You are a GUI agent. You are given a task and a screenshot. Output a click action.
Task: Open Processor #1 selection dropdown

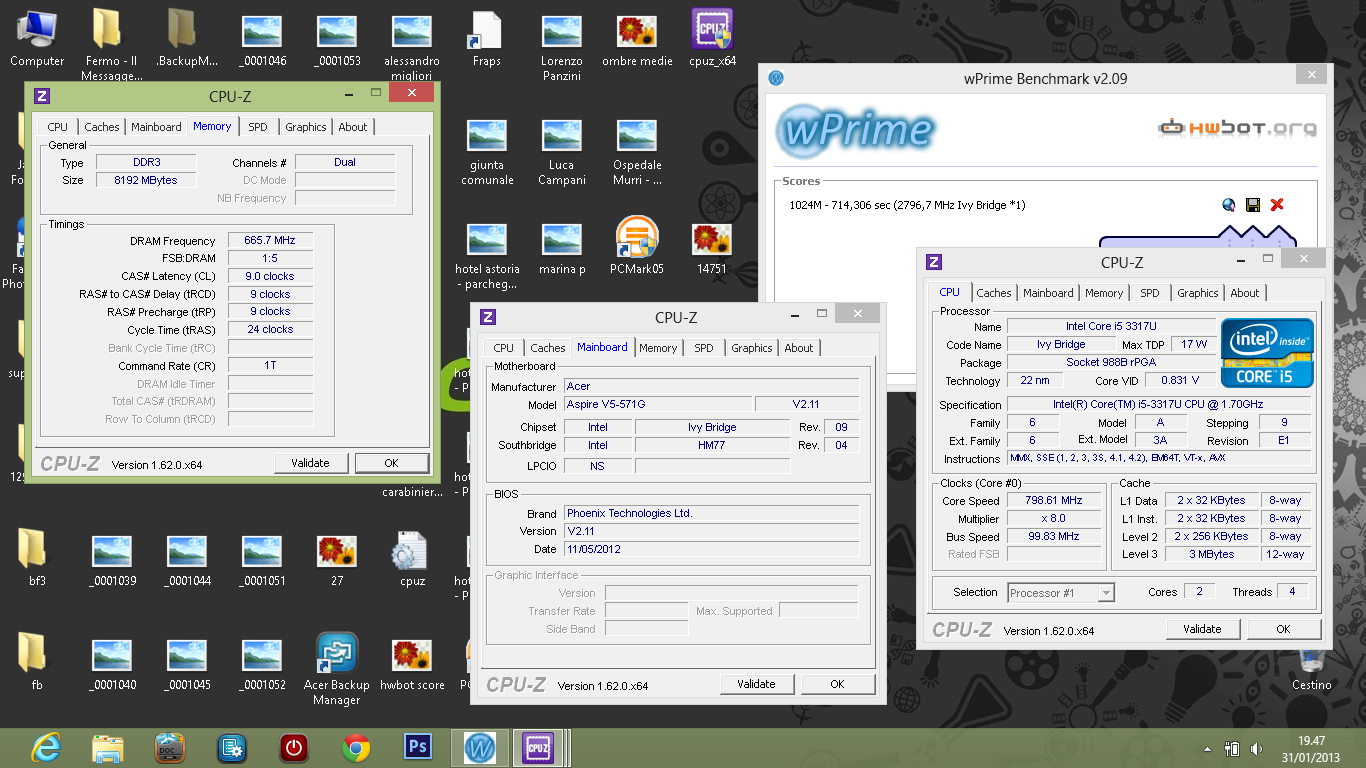1061,593
